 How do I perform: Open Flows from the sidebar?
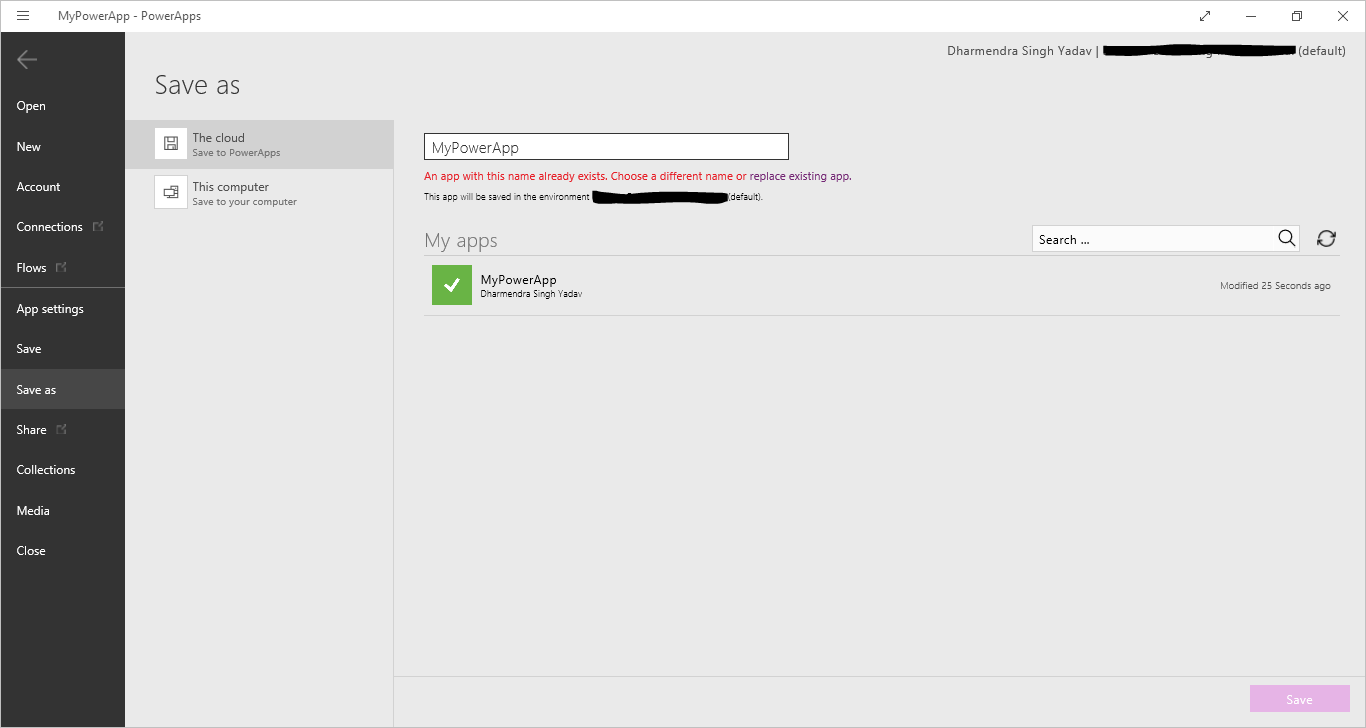[x=62, y=267]
